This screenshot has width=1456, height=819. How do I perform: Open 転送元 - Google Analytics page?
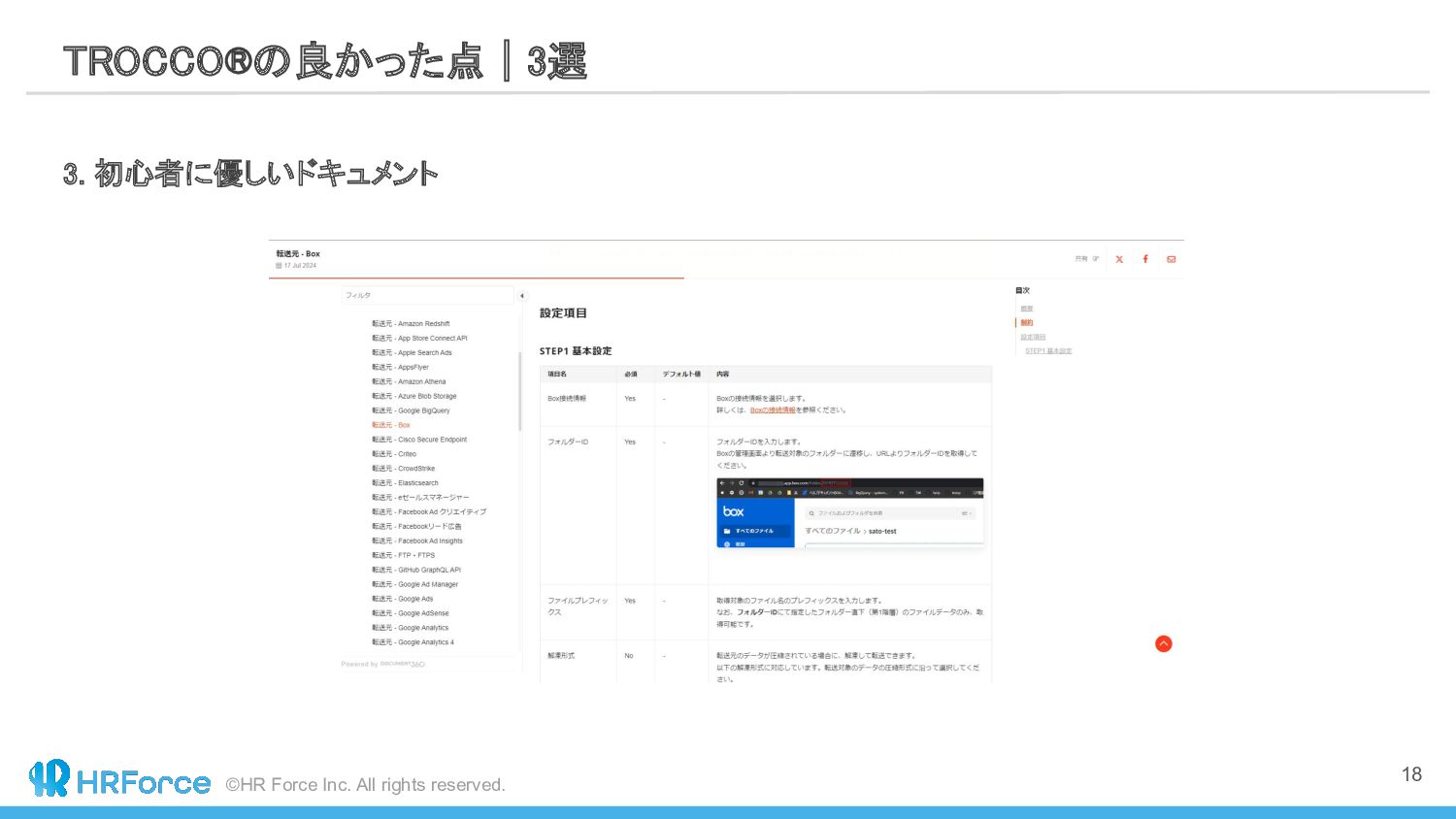coord(411,628)
